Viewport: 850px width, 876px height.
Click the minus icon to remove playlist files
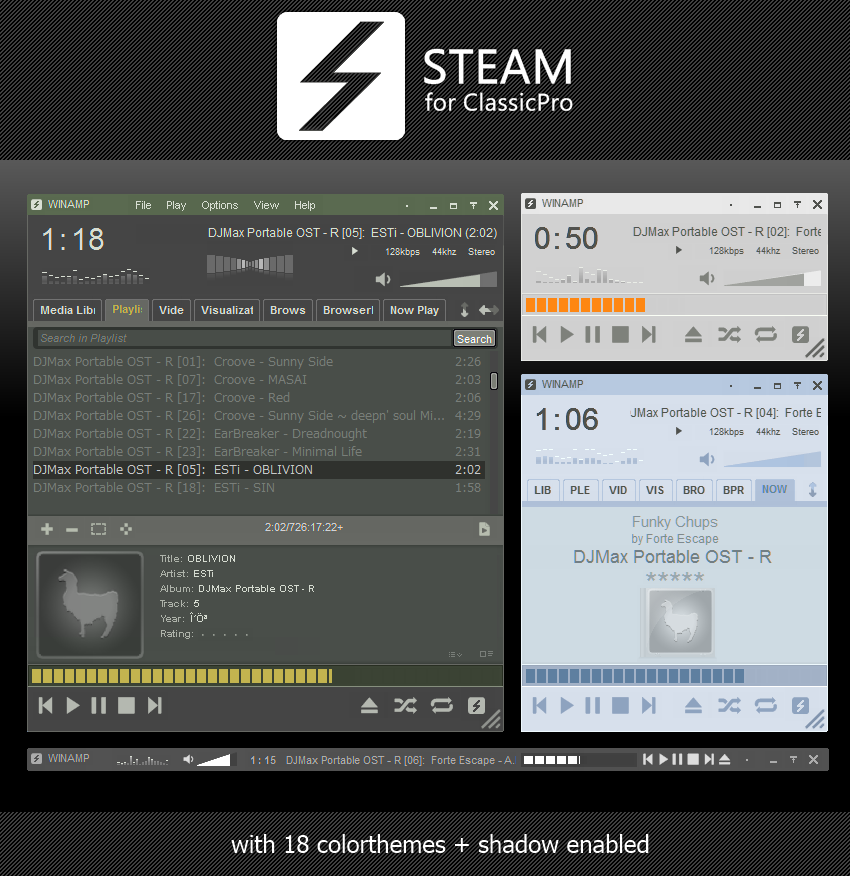[x=72, y=530]
